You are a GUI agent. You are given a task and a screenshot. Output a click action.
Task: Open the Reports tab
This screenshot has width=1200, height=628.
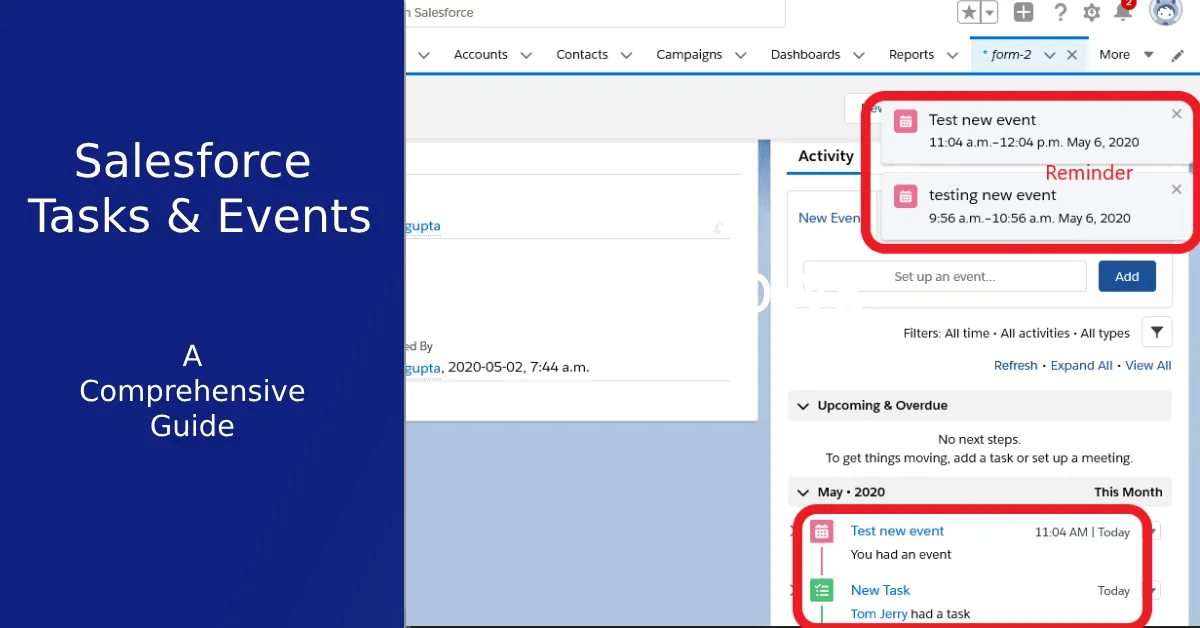pos(911,55)
